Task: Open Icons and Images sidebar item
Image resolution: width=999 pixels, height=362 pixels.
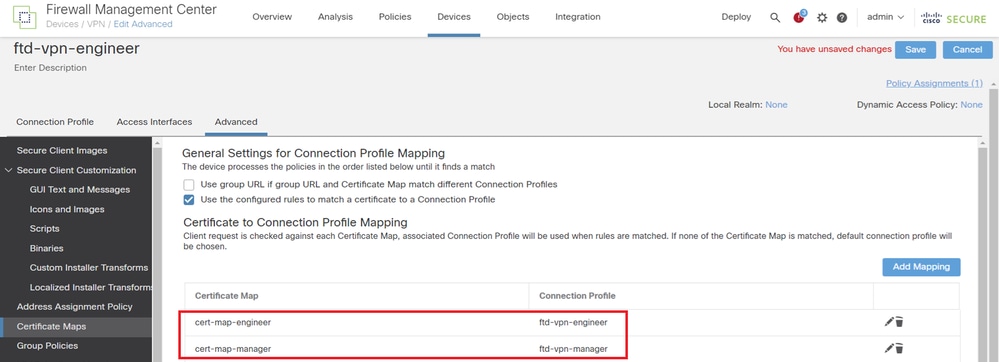Action: 67,209
